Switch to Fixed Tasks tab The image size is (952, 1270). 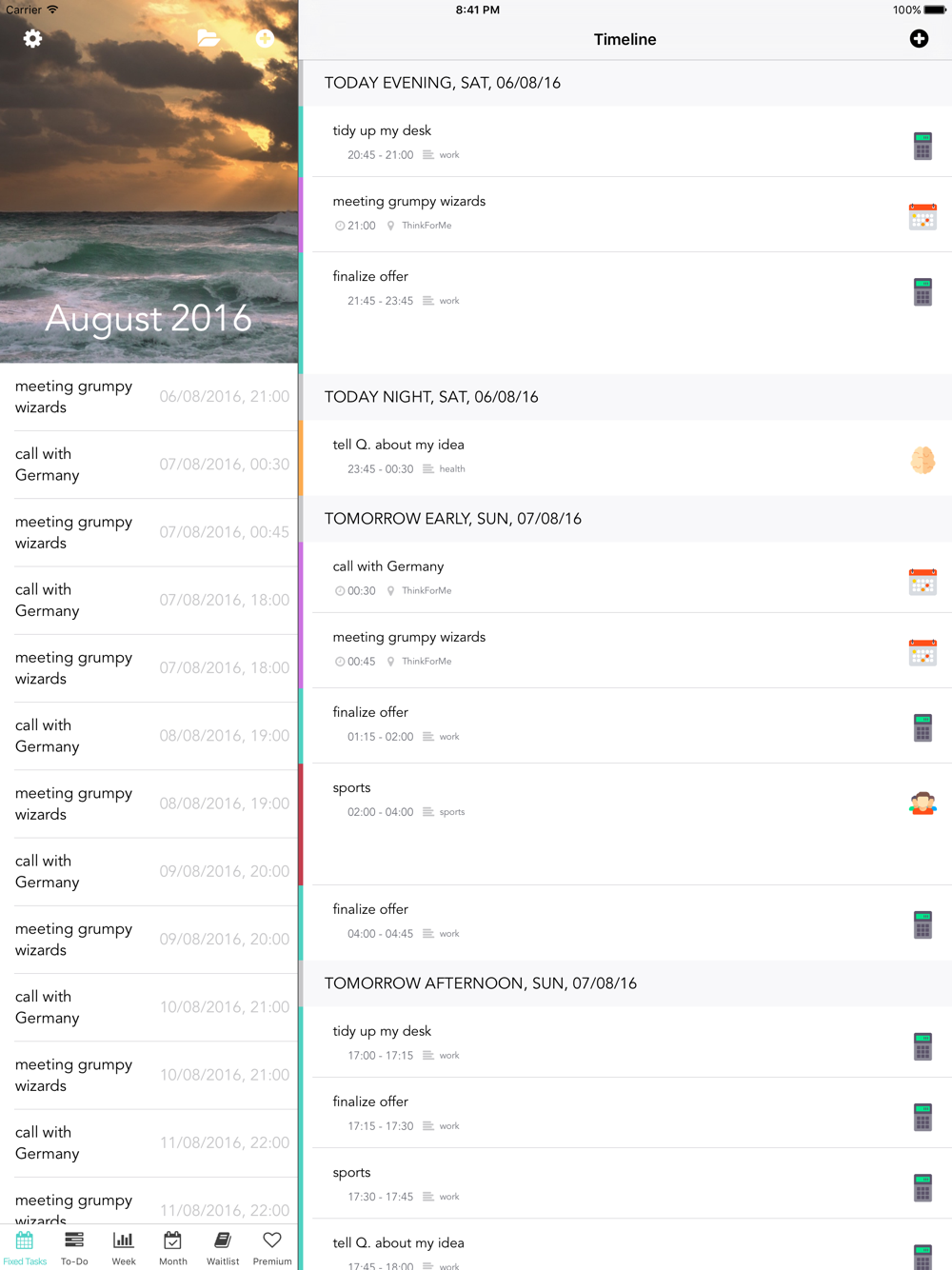pyautogui.click(x=25, y=1247)
